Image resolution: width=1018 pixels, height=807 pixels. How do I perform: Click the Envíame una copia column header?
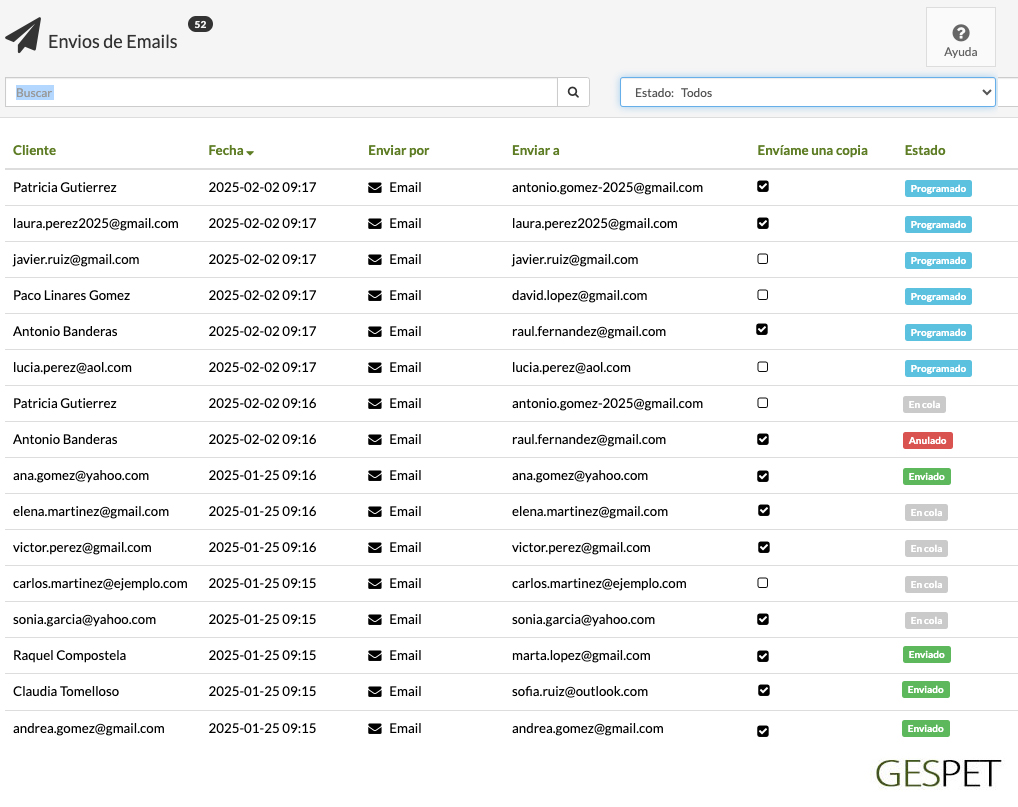coord(812,151)
